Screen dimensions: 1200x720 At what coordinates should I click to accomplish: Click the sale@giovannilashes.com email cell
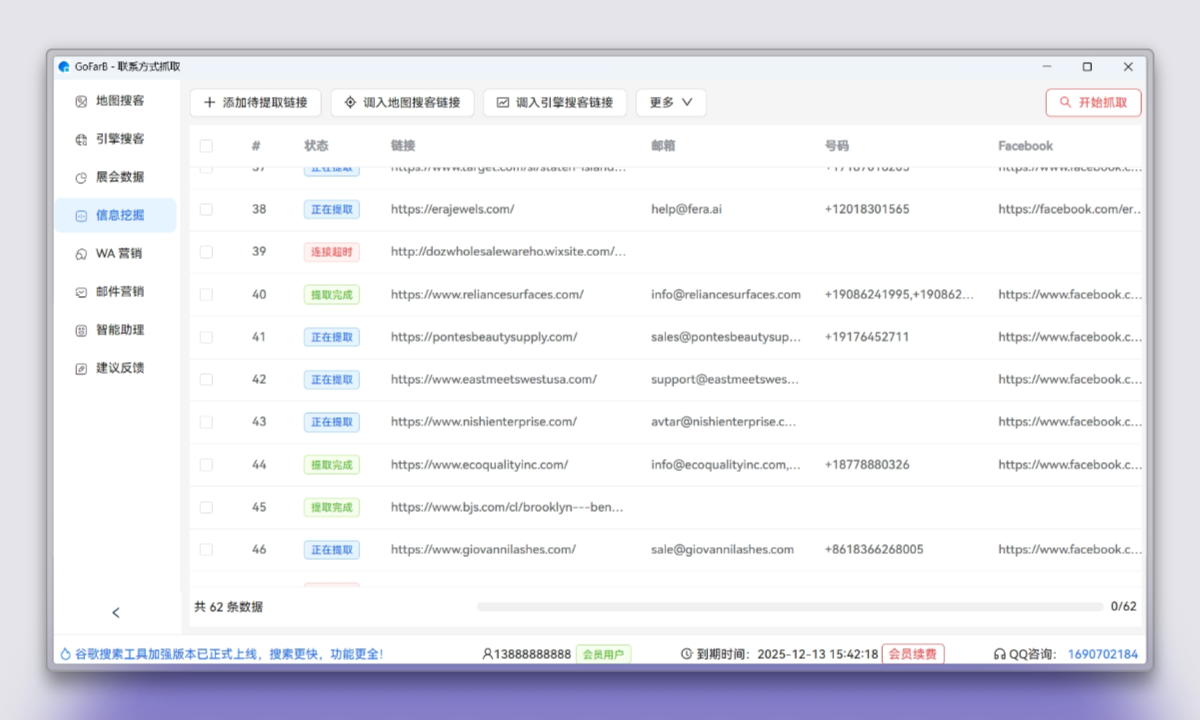coord(722,550)
